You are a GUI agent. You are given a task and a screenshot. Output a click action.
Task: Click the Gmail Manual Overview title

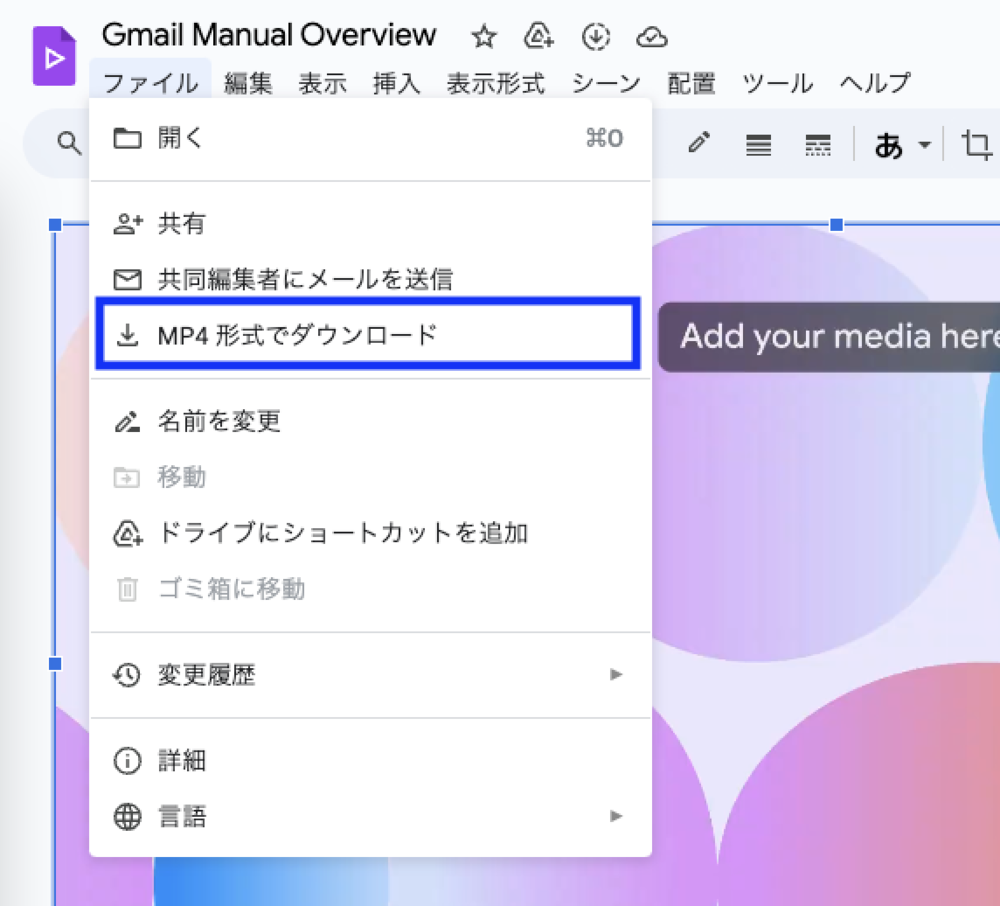point(269,35)
